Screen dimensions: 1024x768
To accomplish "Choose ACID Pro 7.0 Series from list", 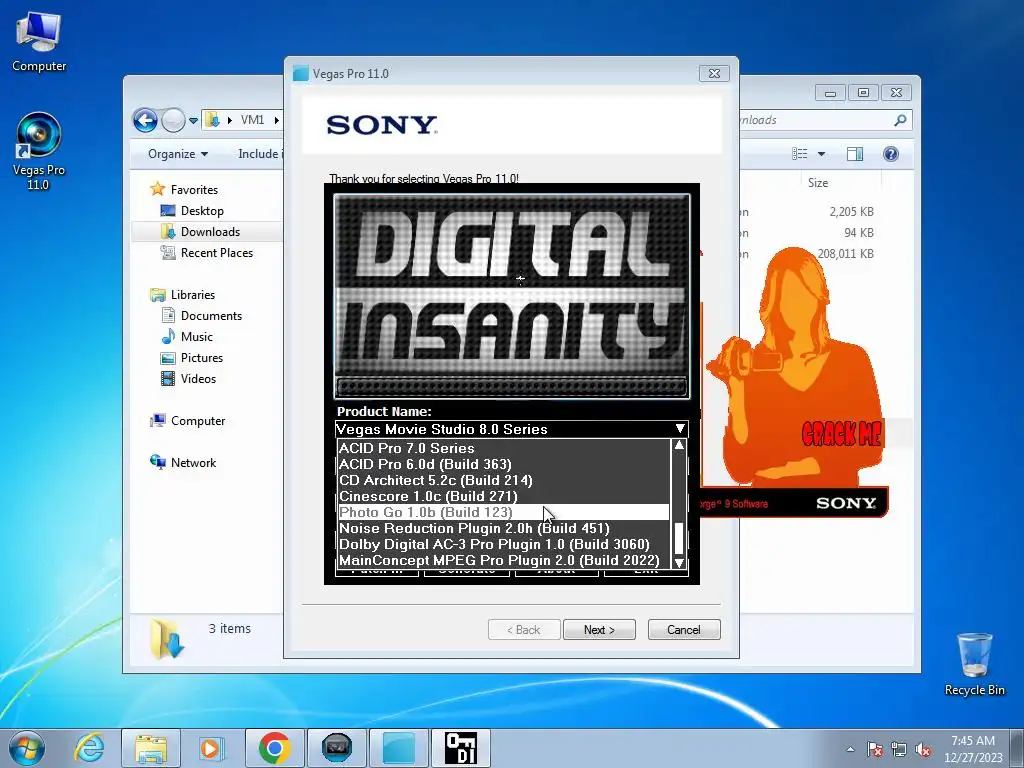I will pos(504,448).
